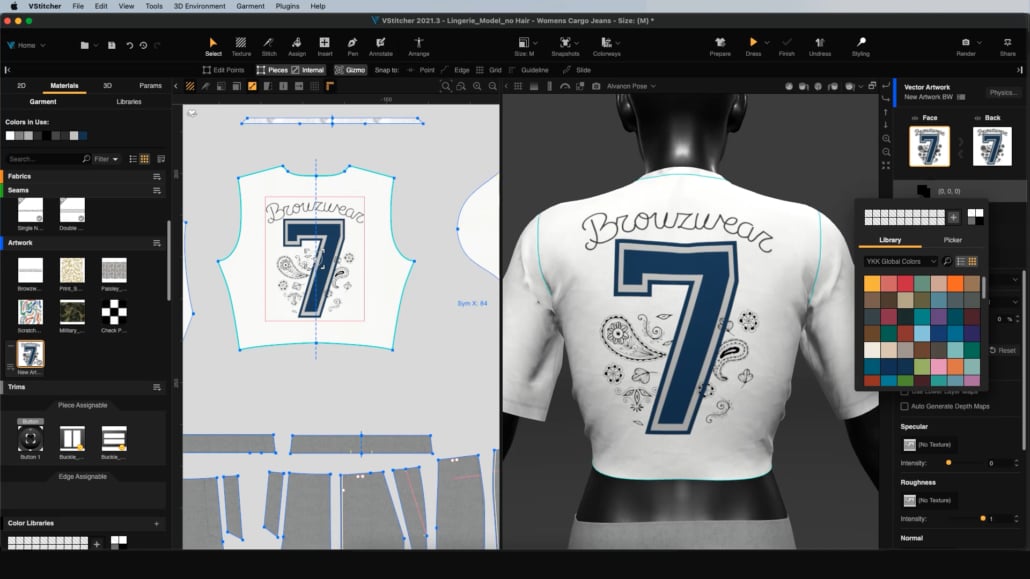Switch to the Picker tab
This screenshot has width=1030, height=579.
click(x=952, y=240)
